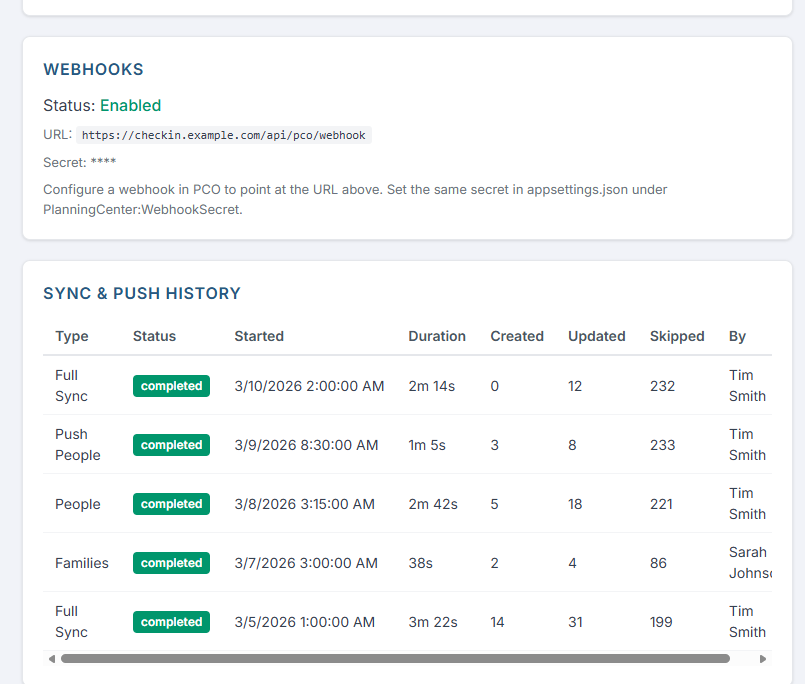This screenshot has height=684, width=805.
Task: Sort by the Skipped column header
Action: (x=677, y=336)
